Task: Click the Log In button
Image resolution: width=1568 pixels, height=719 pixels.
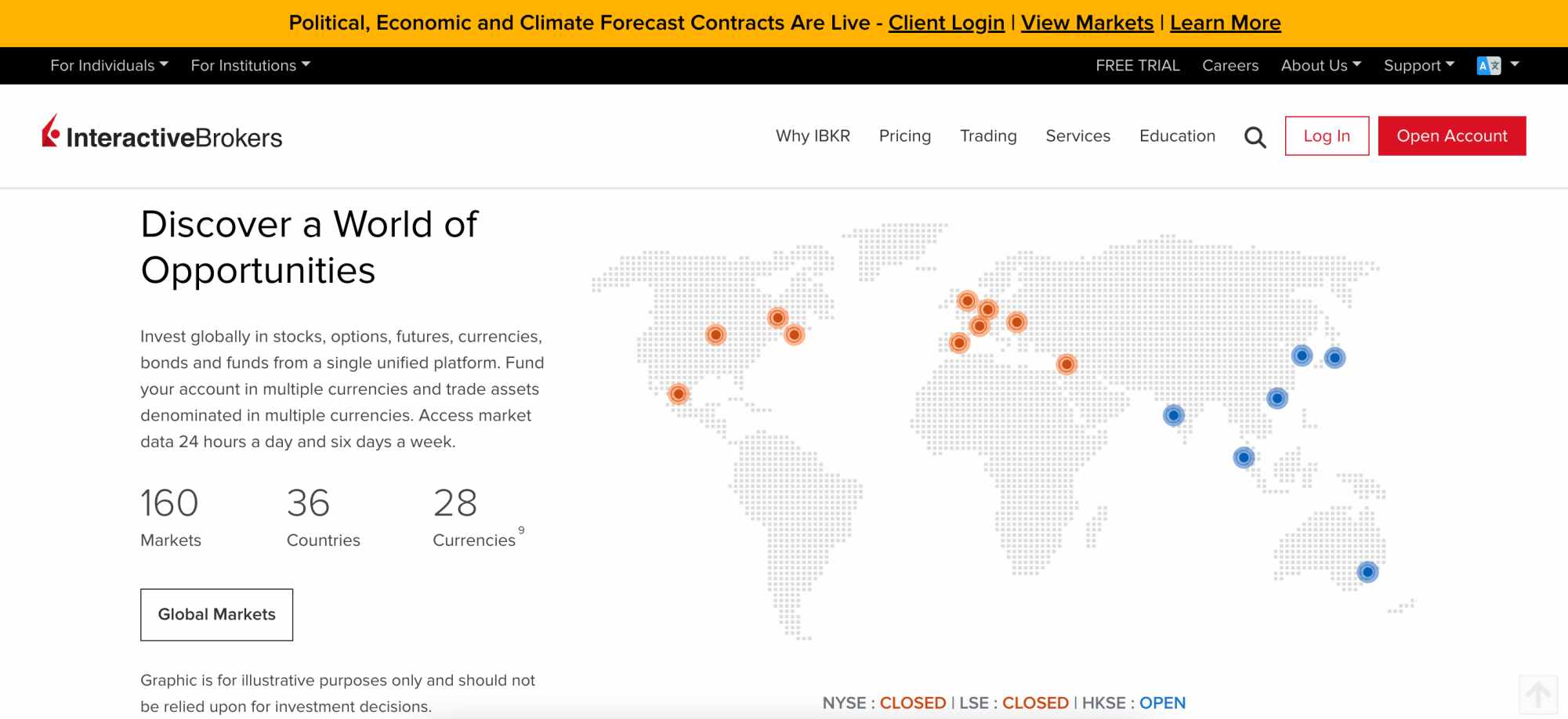Action: click(x=1327, y=136)
